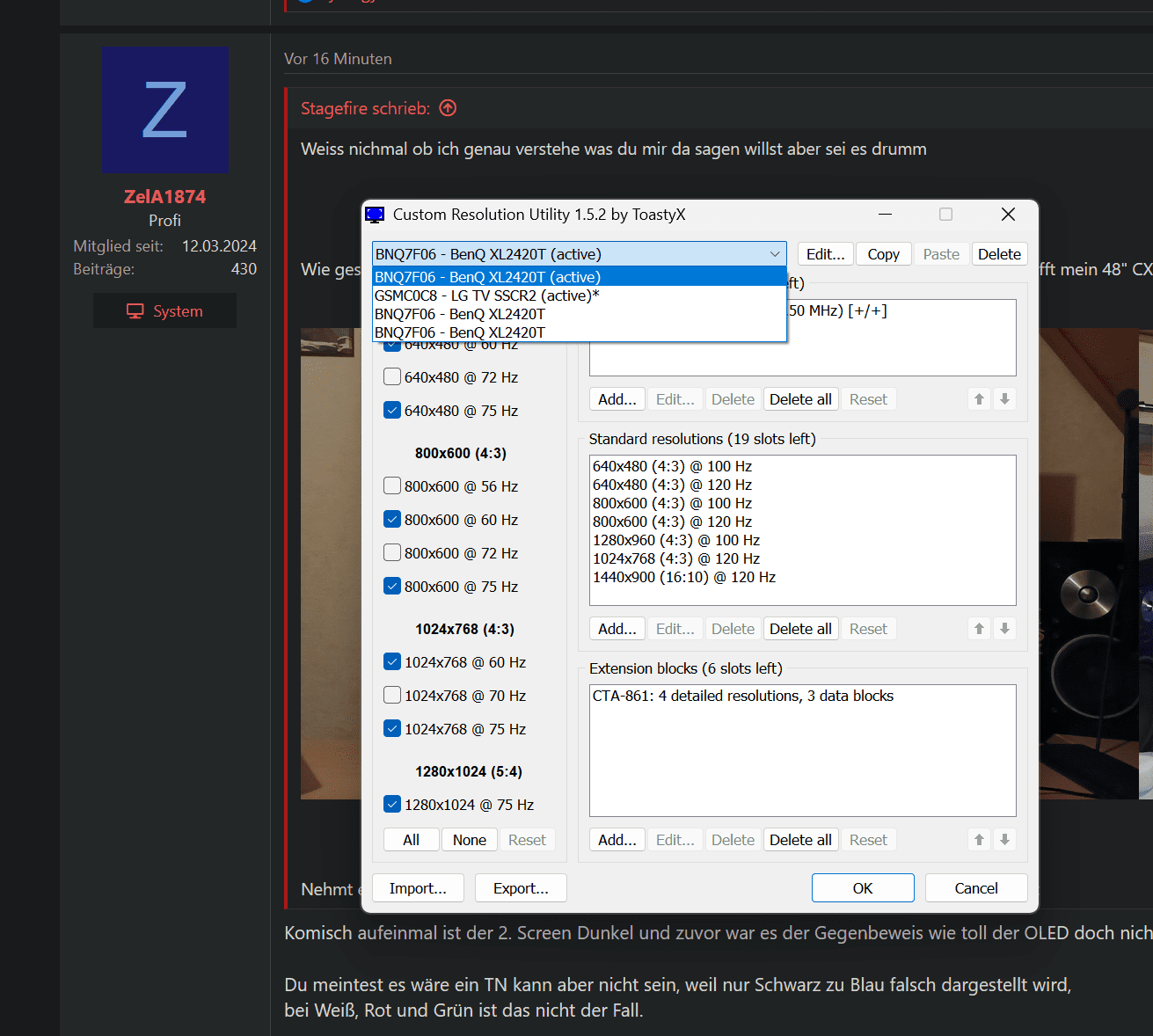Click the Copy button

(x=883, y=254)
